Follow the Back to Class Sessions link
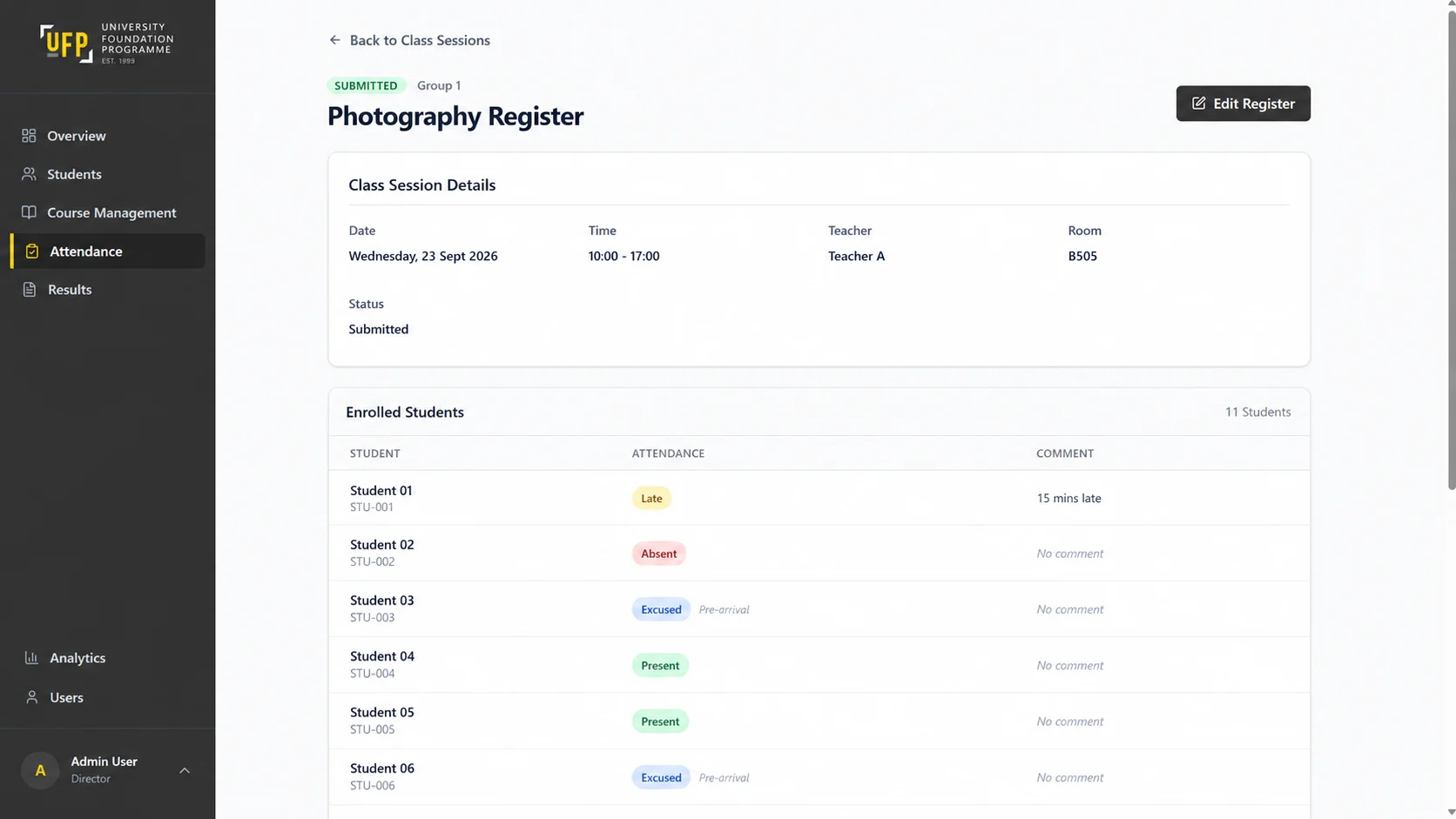 tap(409, 40)
